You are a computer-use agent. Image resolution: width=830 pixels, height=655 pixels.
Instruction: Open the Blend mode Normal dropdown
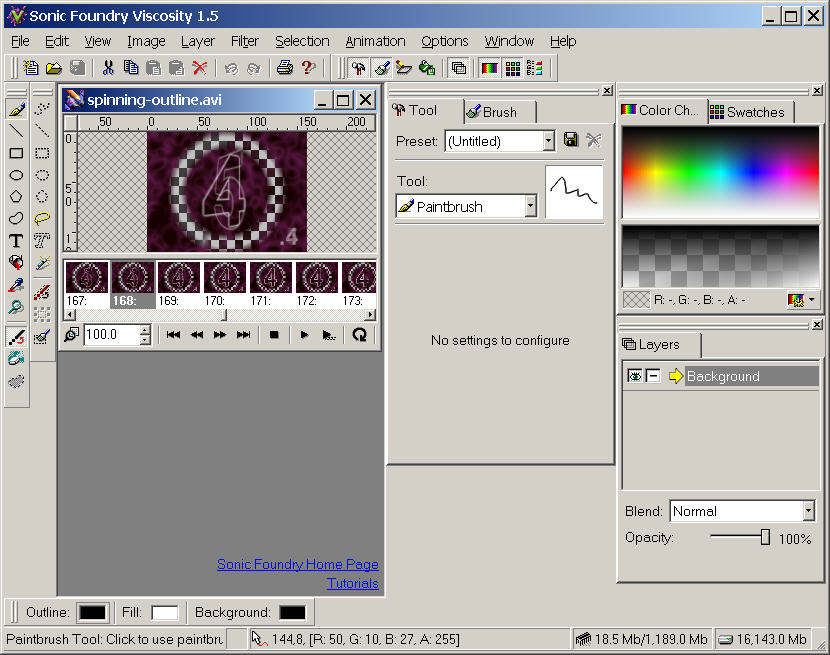[808, 511]
